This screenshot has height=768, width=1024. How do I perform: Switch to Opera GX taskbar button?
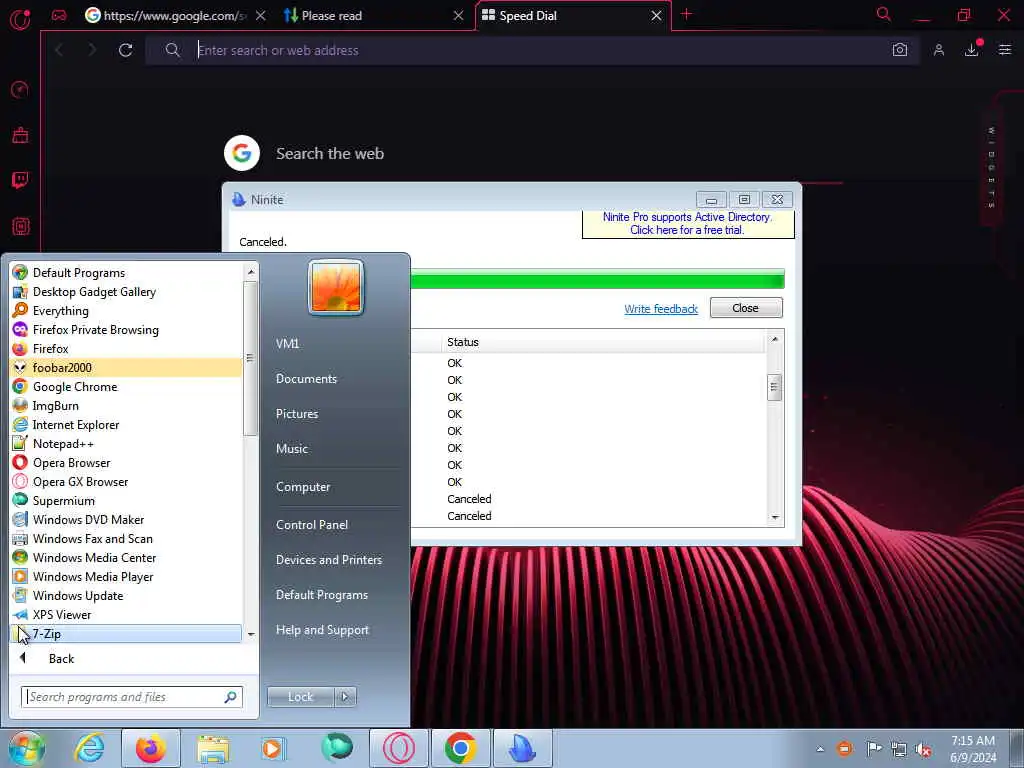(399, 748)
